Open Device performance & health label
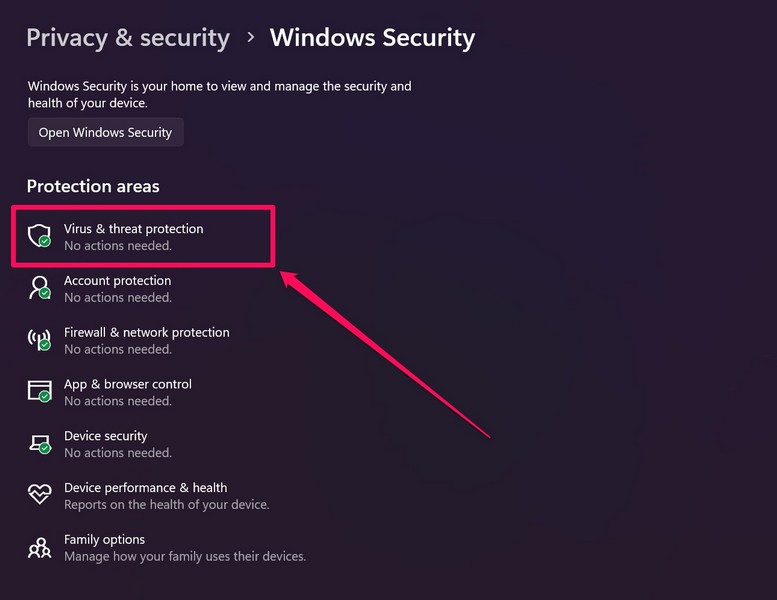 (145, 488)
